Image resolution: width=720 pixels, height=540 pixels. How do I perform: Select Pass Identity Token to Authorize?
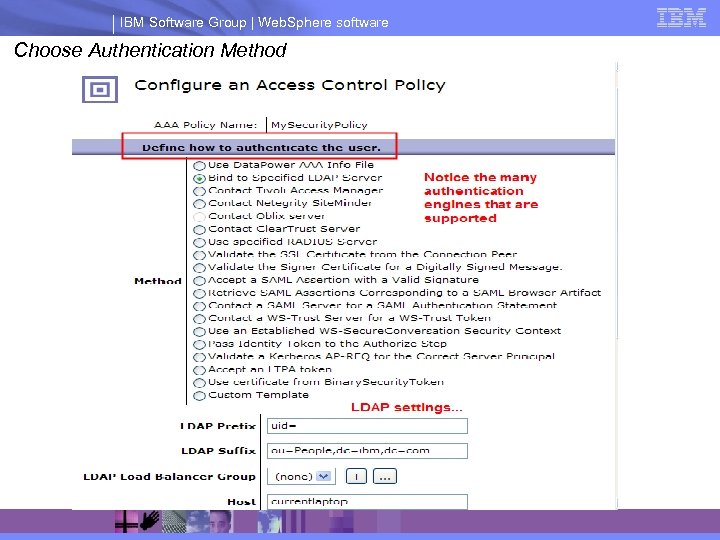199,344
